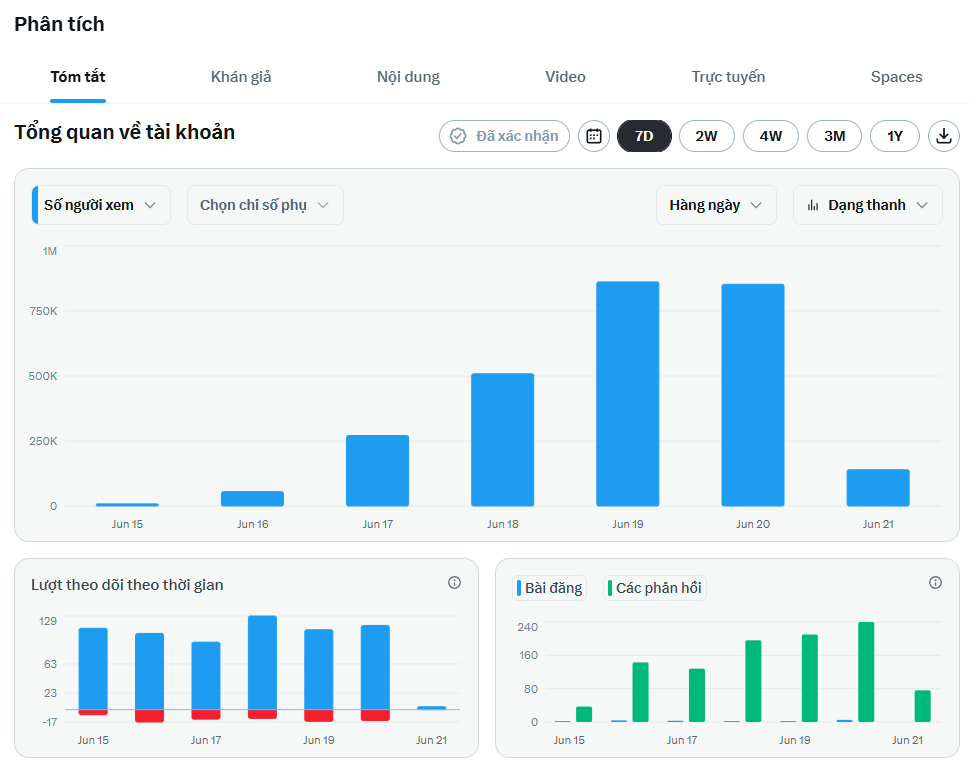Click the 500K axis label
The width and height of the screenshot is (970, 760).
tap(43, 376)
